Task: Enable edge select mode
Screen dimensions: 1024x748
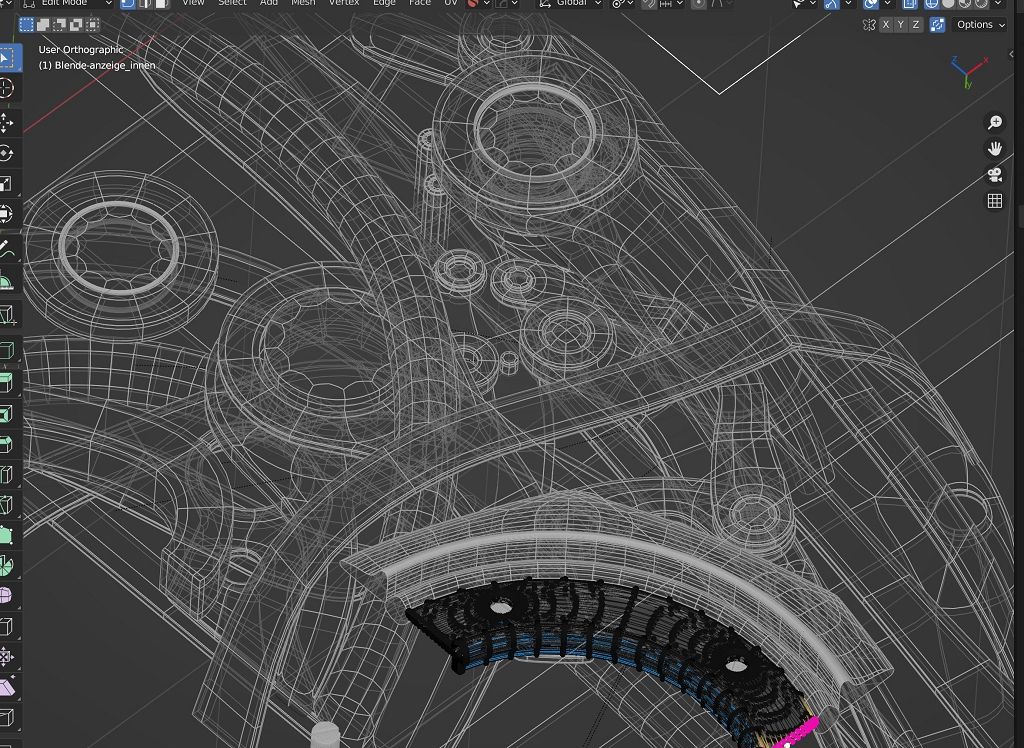Action: click(x=144, y=3)
